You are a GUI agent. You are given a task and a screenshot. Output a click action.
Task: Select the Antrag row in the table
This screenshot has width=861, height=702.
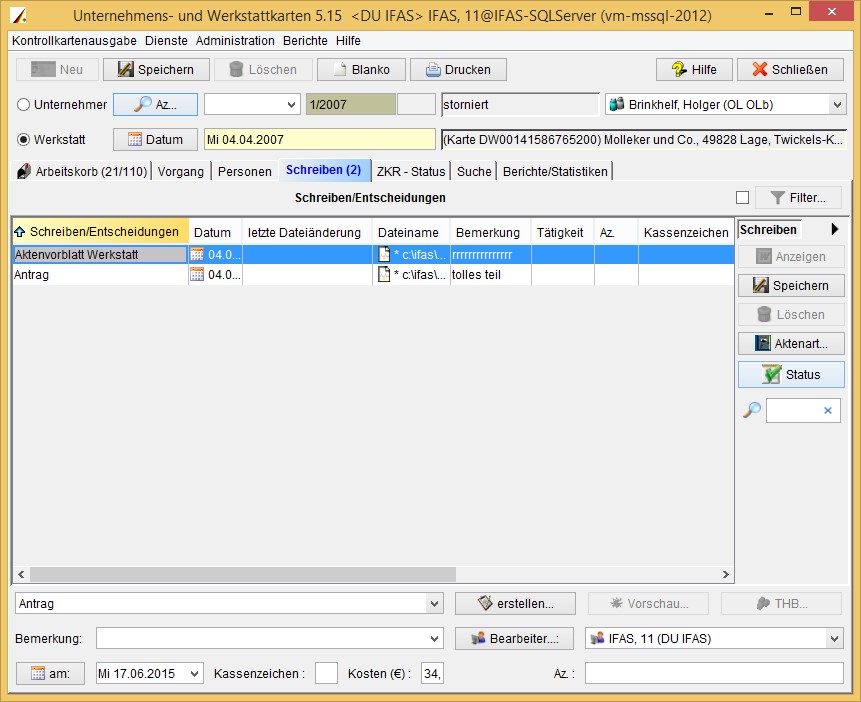click(x=373, y=275)
